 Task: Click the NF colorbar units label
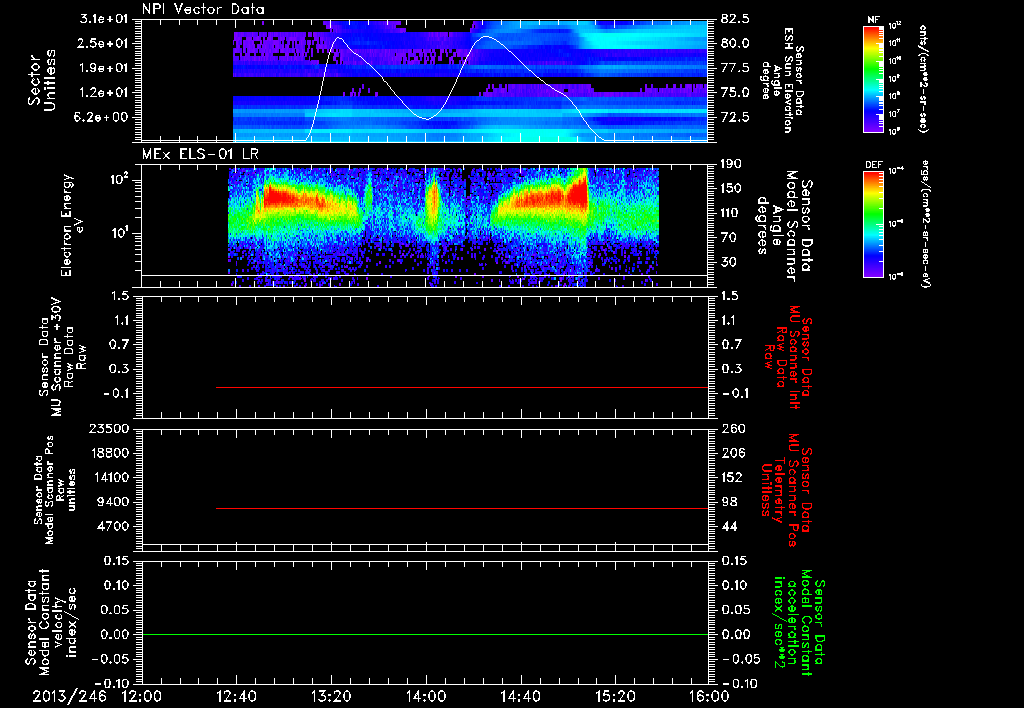click(923, 79)
